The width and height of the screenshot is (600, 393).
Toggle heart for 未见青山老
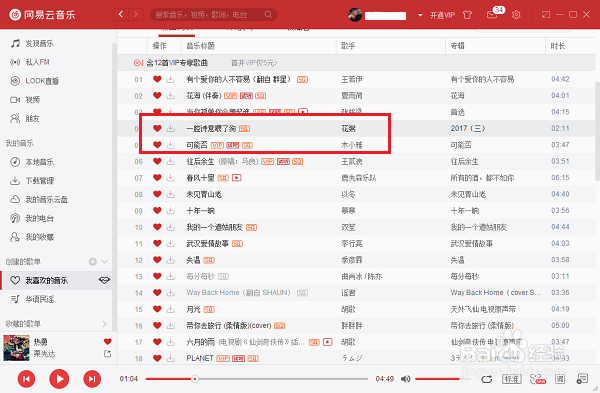tap(157, 194)
